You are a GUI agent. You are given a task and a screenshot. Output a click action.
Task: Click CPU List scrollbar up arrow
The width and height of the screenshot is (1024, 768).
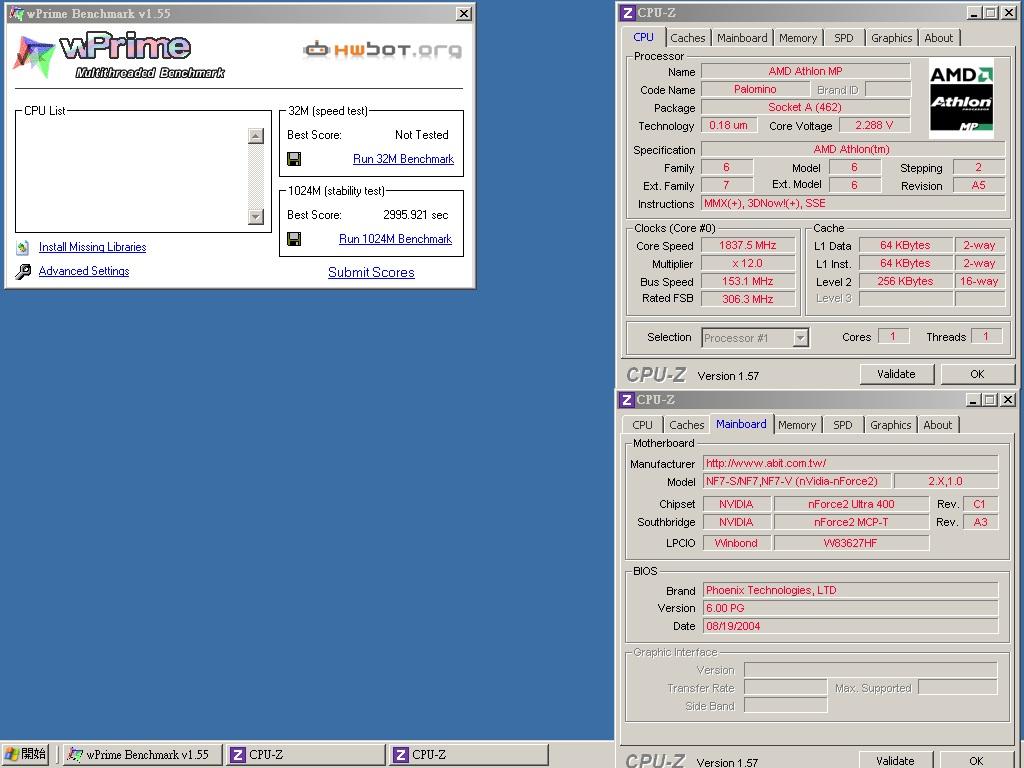256,136
